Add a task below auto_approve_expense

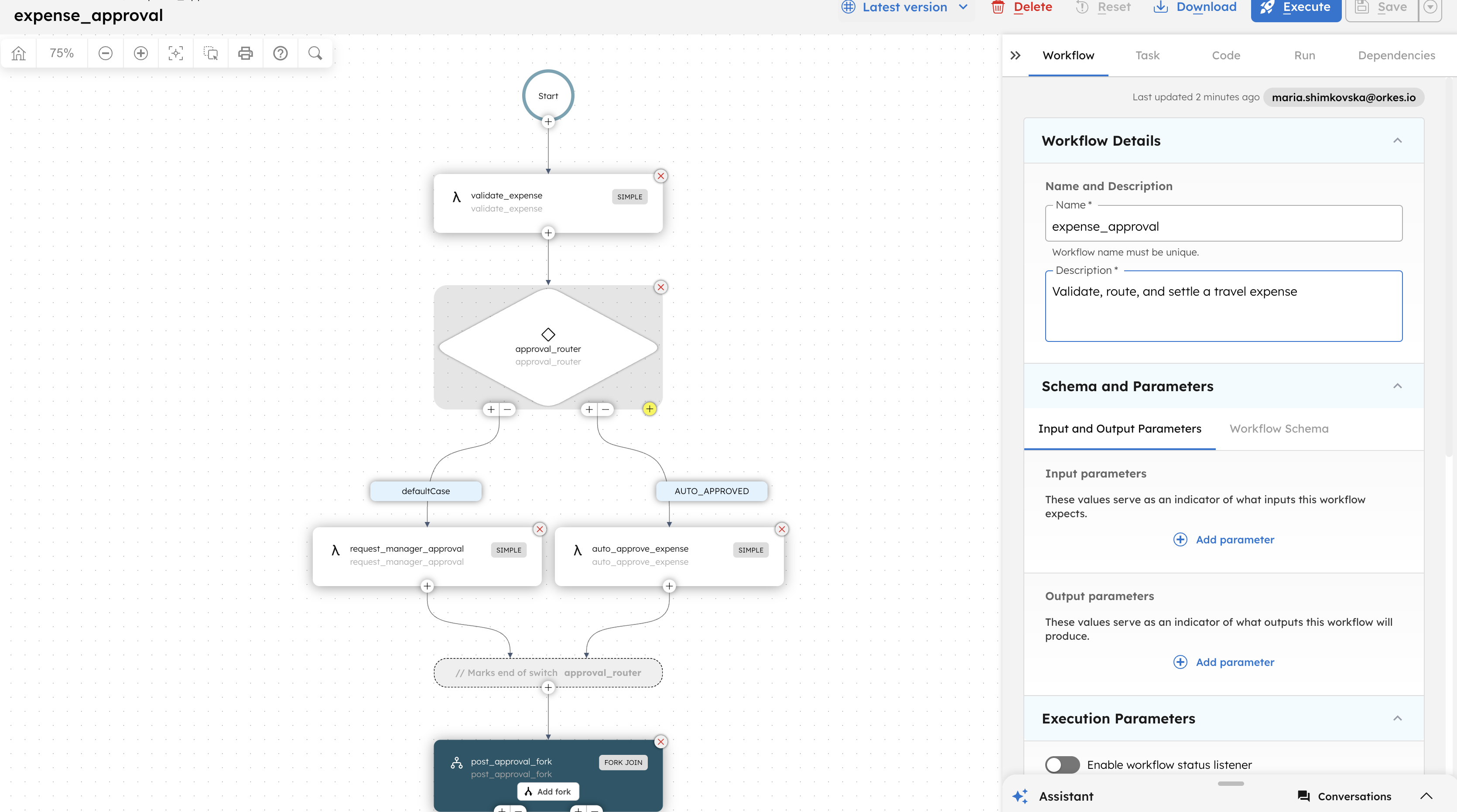pyautogui.click(x=669, y=587)
